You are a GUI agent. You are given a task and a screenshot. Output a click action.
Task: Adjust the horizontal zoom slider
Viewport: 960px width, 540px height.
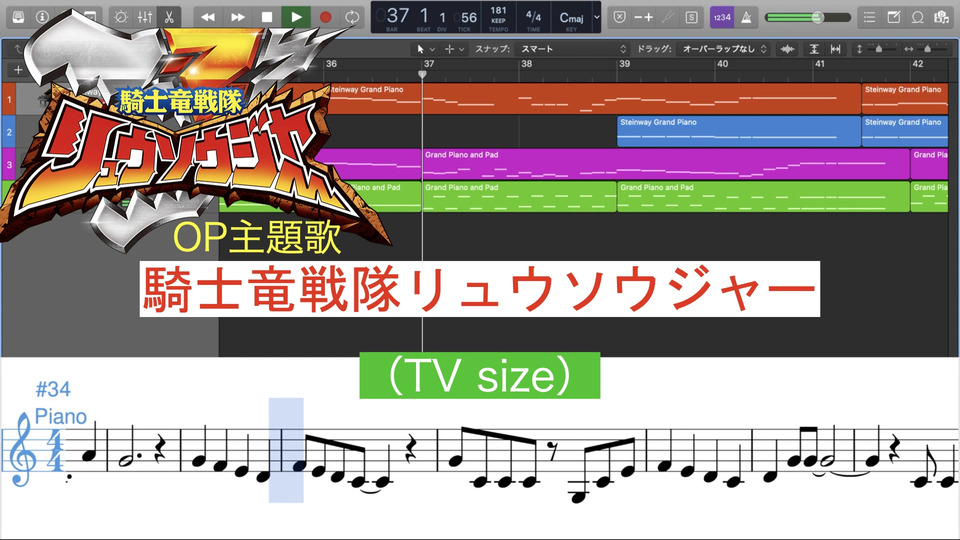928,49
